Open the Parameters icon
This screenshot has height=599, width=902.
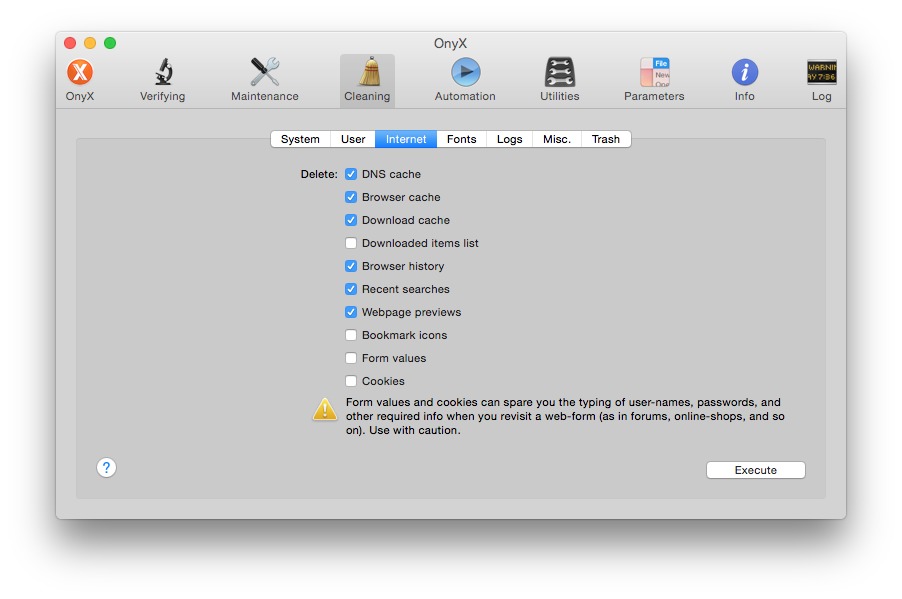(655, 73)
